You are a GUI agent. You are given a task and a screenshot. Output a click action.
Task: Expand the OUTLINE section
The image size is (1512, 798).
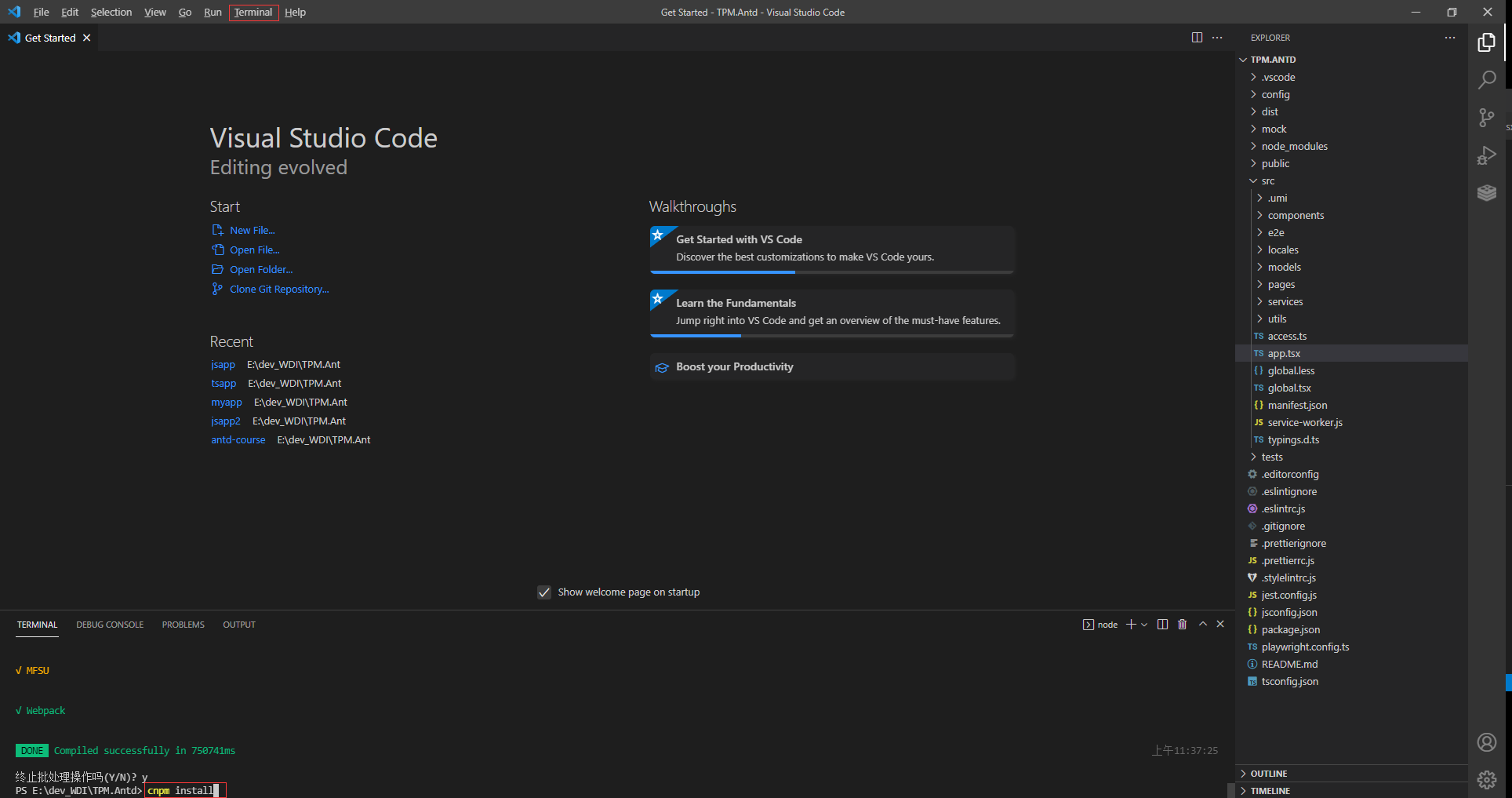1351,774
